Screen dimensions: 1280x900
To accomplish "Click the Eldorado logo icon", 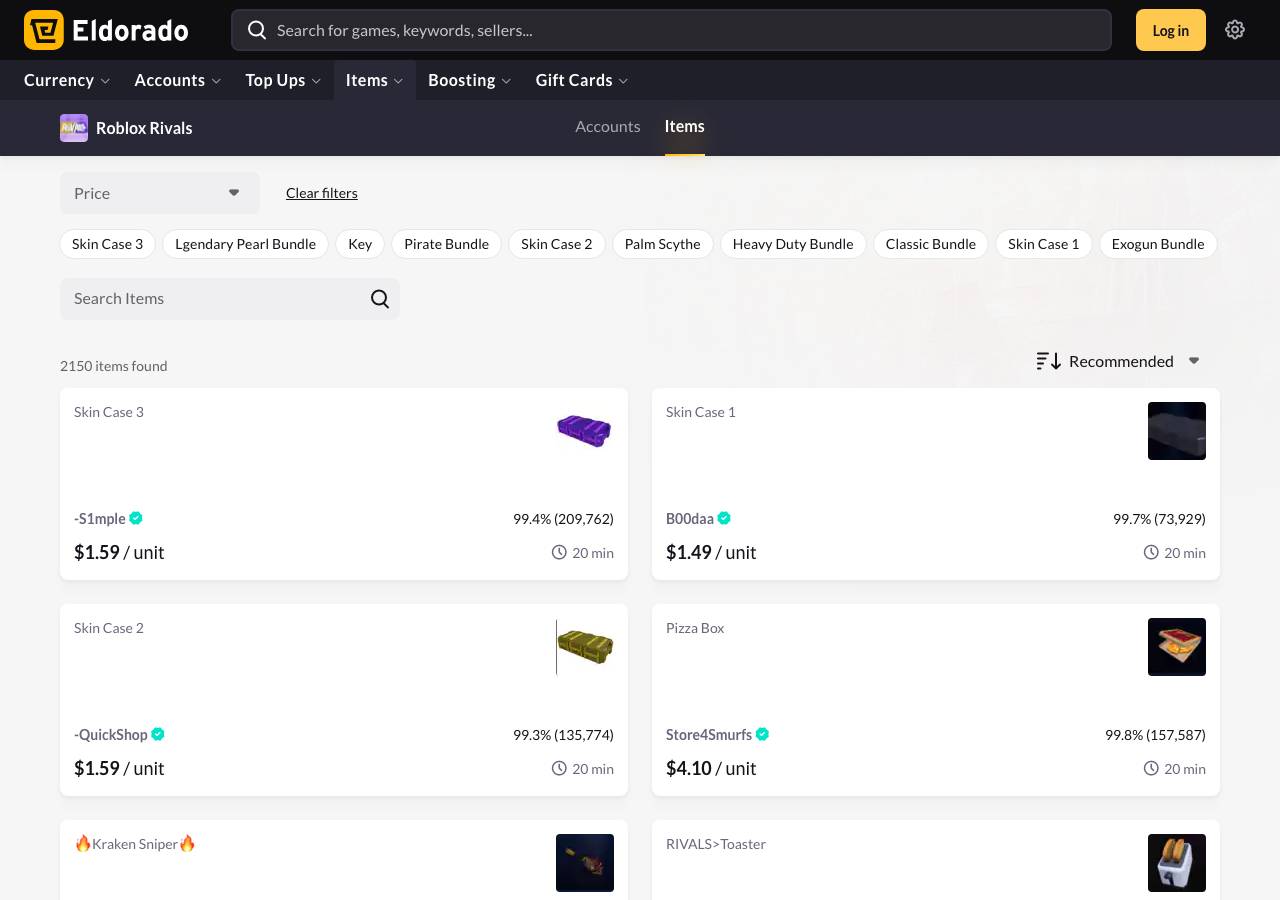I will point(44,30).
